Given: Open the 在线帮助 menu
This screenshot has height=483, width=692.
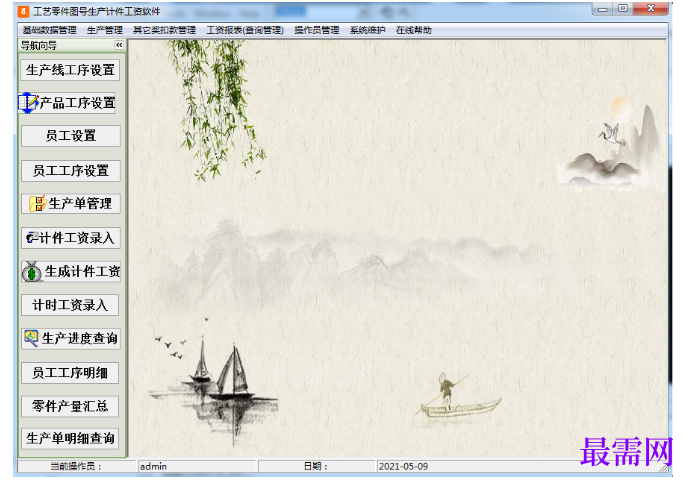Looking at the screenshot, I should tap(414, 30).
